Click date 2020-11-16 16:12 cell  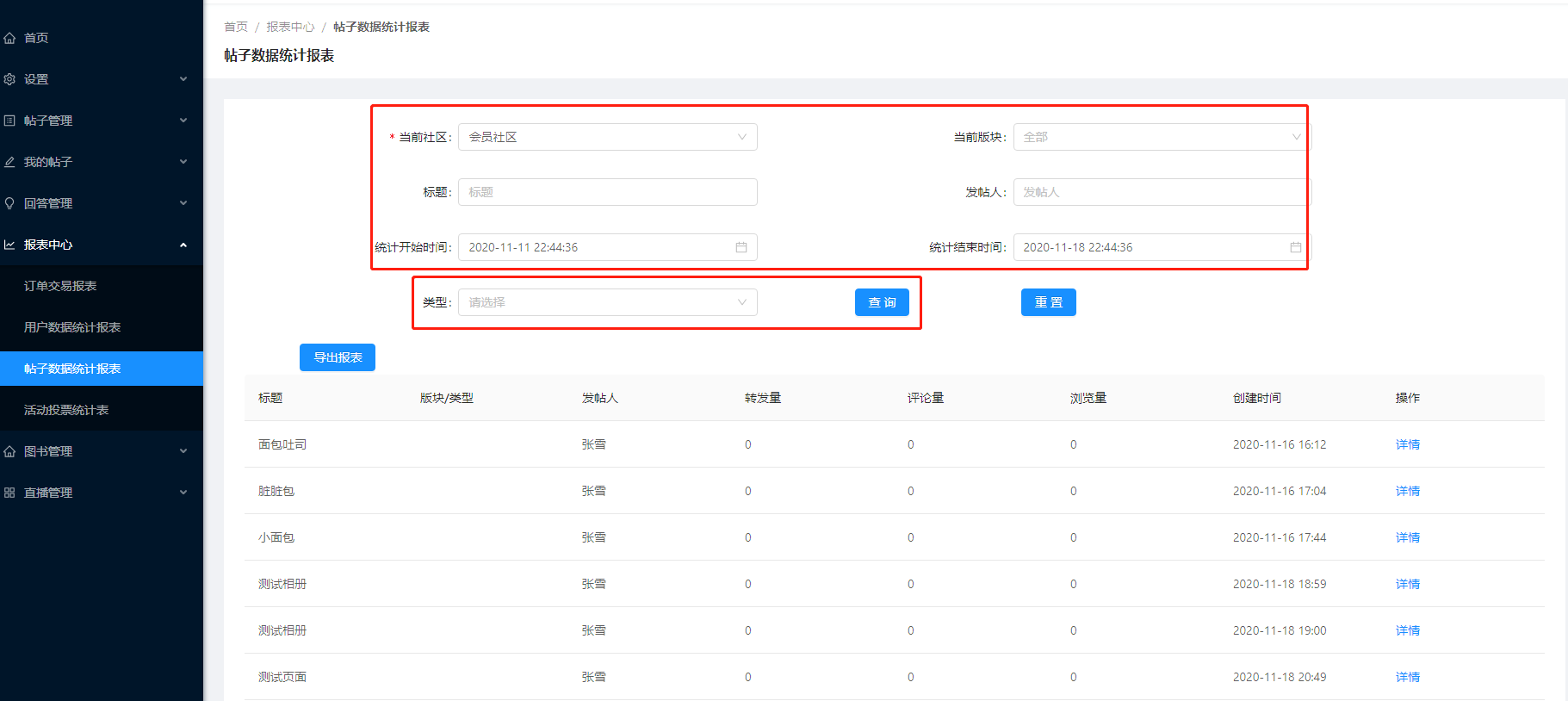pyautogui.click(x=1280, y=444)
